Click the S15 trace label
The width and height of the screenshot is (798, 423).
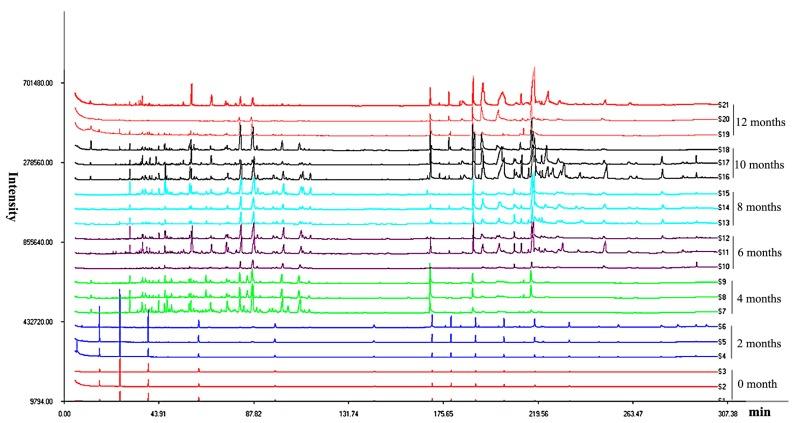[x=723, y=193]
